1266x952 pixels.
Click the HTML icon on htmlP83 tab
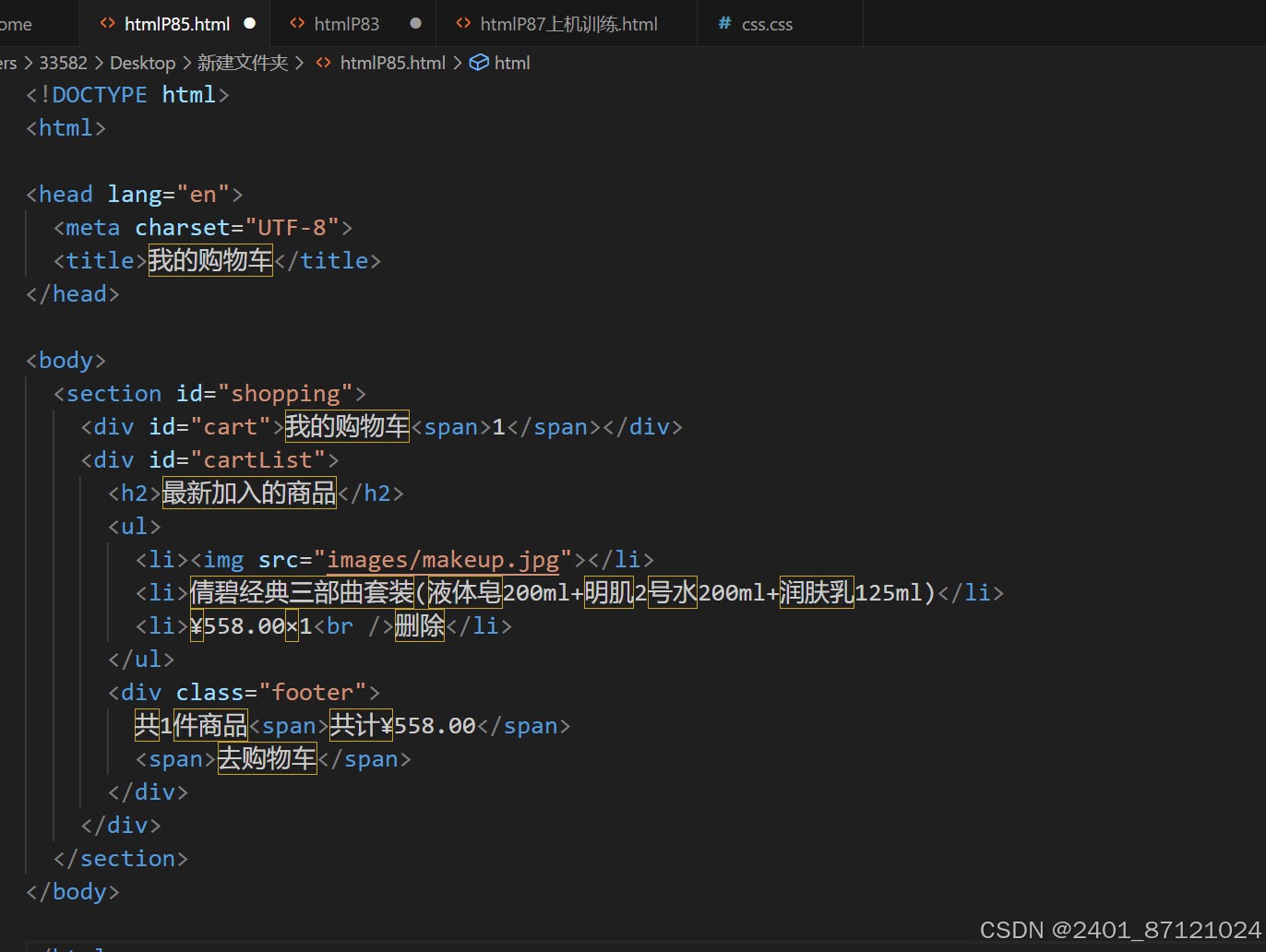[x=297, y=23]
